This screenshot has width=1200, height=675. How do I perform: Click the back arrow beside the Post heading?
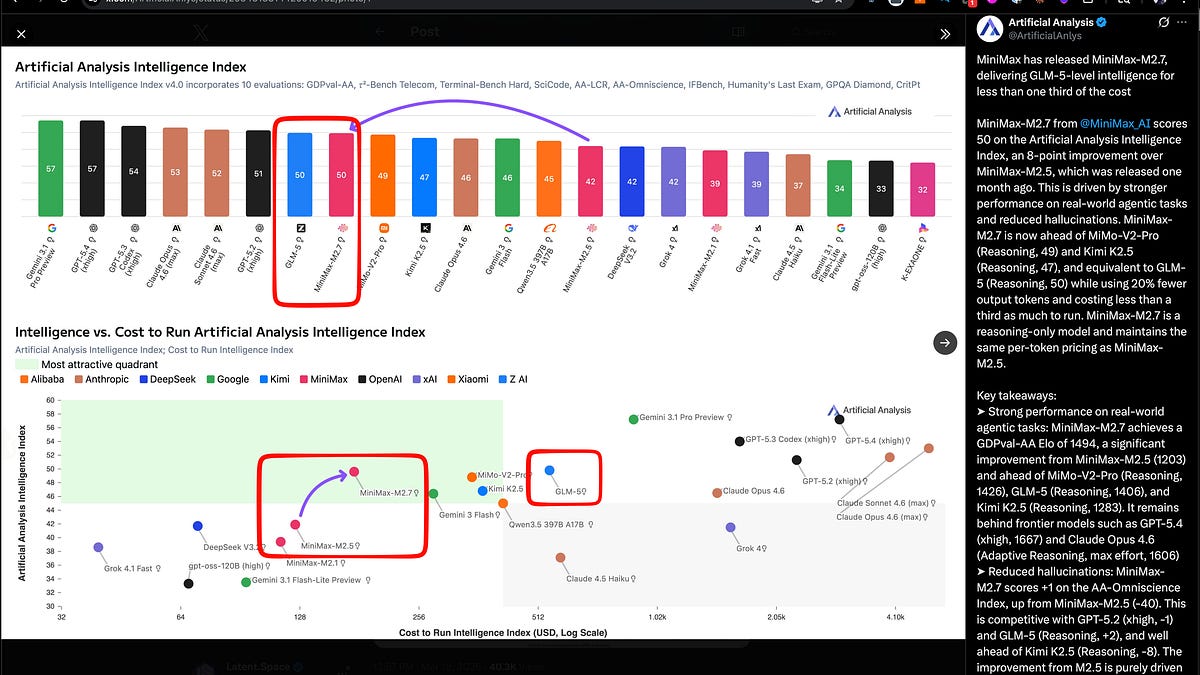380,32
